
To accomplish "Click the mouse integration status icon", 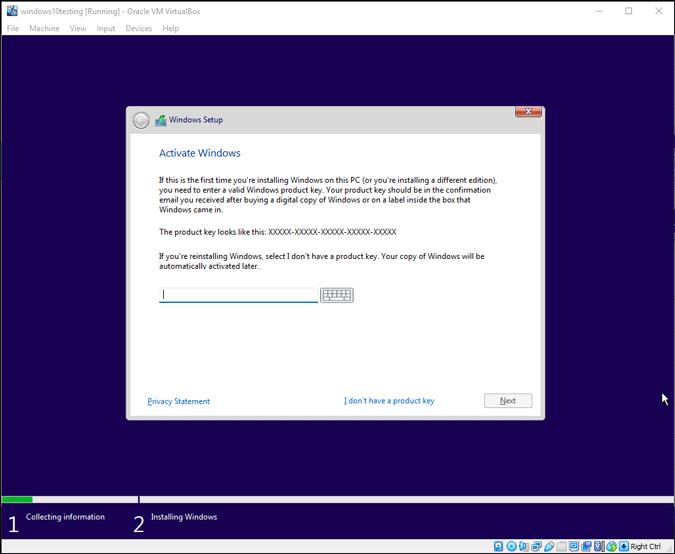I will coord(609,546).
